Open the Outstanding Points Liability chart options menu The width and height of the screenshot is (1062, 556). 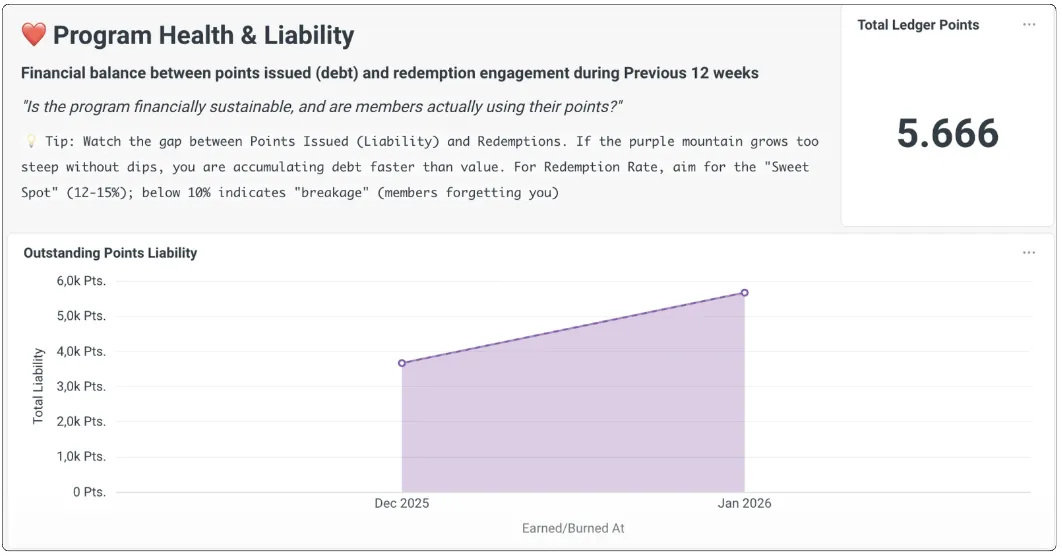point(1029,253)
